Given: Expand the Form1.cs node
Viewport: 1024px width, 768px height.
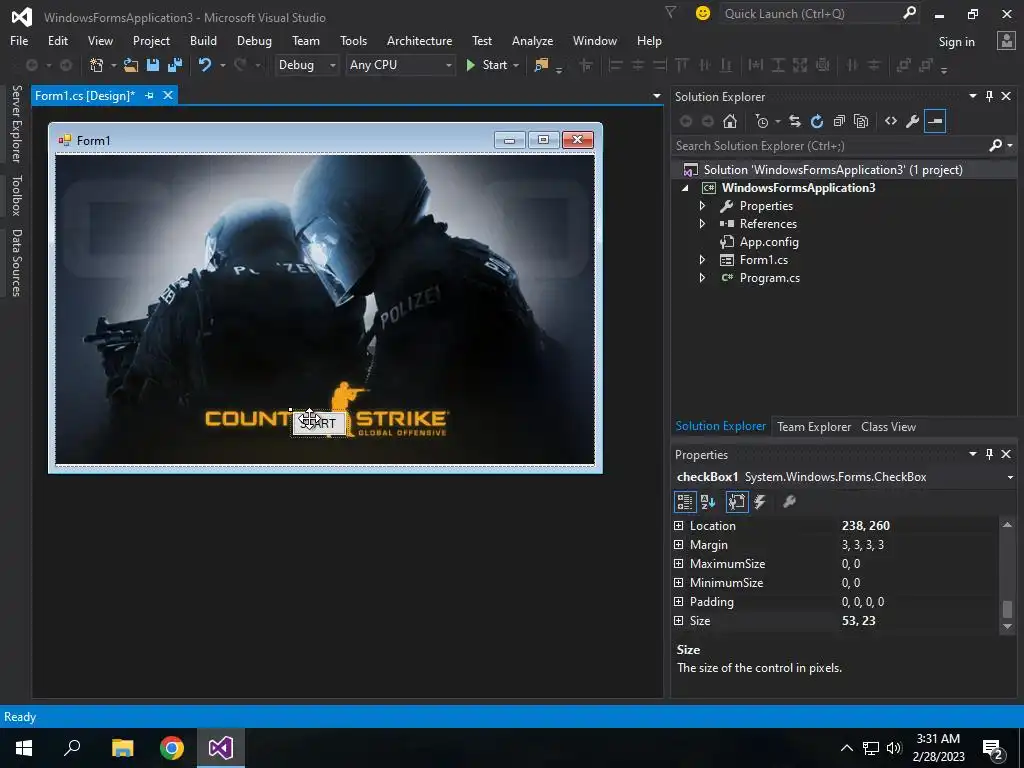Looking at the screenshot, I should pos(703,259).
